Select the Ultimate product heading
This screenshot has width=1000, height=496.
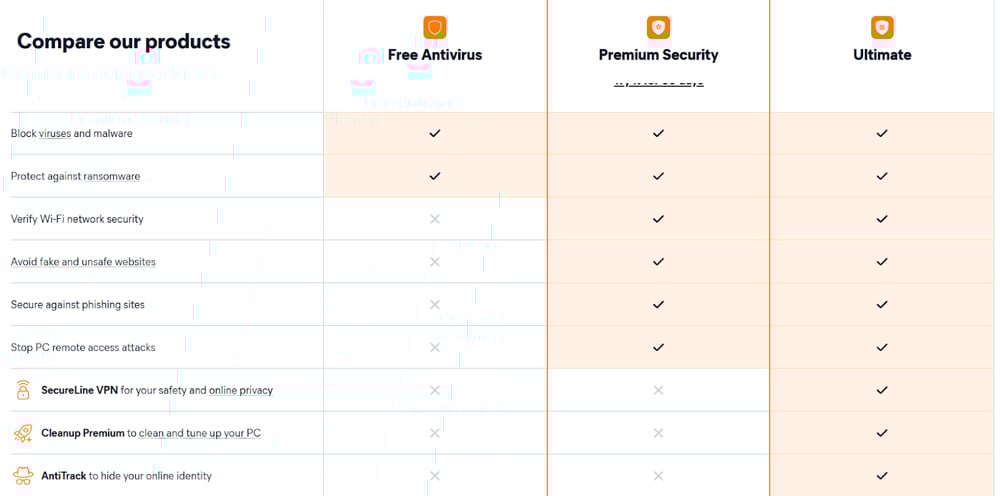point(882,55)
